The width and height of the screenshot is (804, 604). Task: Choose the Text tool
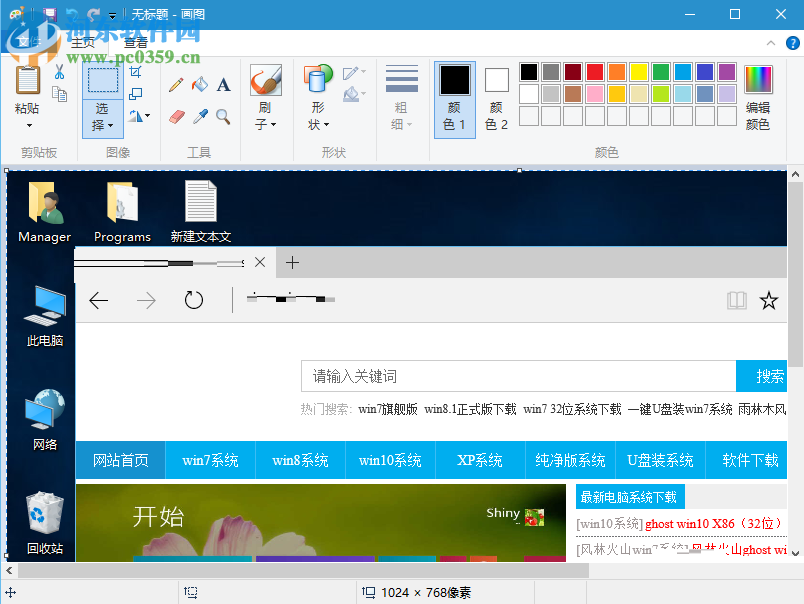pos(222,83)
